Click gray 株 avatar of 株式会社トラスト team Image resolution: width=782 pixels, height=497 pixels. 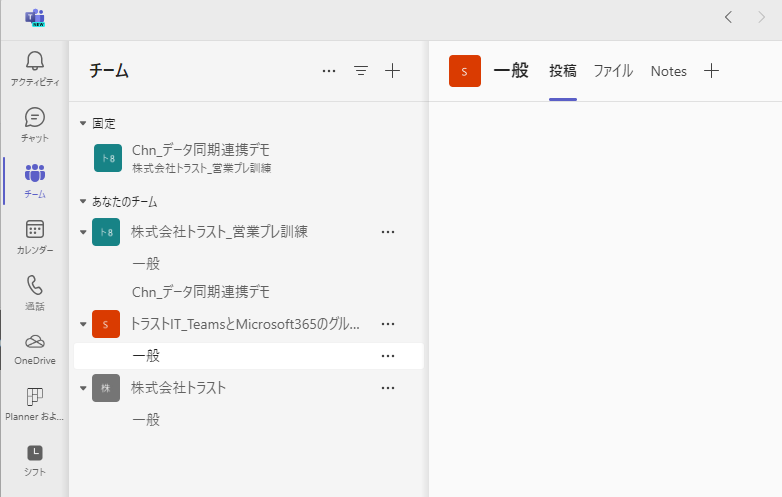pos(106,388)
